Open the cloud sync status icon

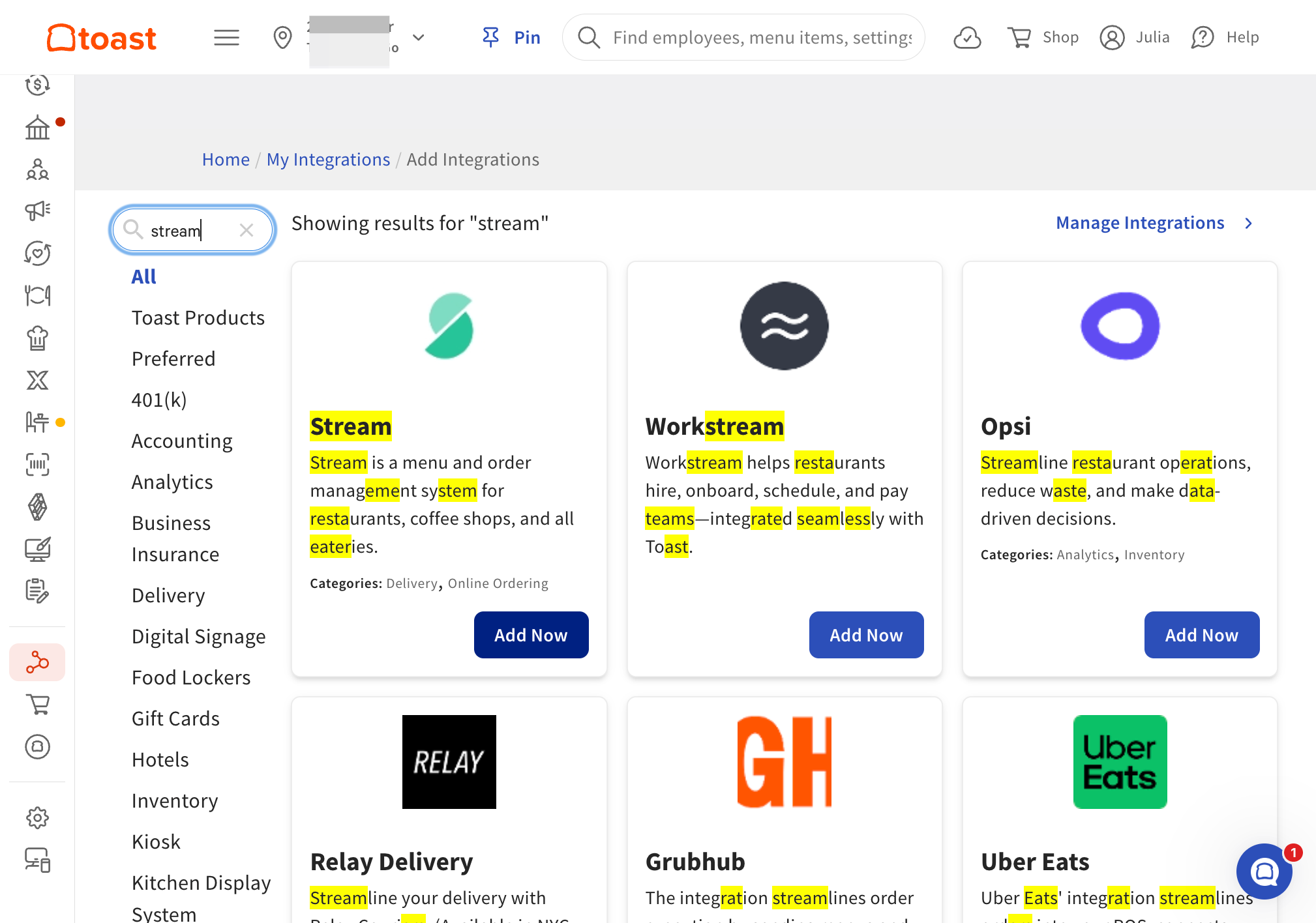click(967, 38)
